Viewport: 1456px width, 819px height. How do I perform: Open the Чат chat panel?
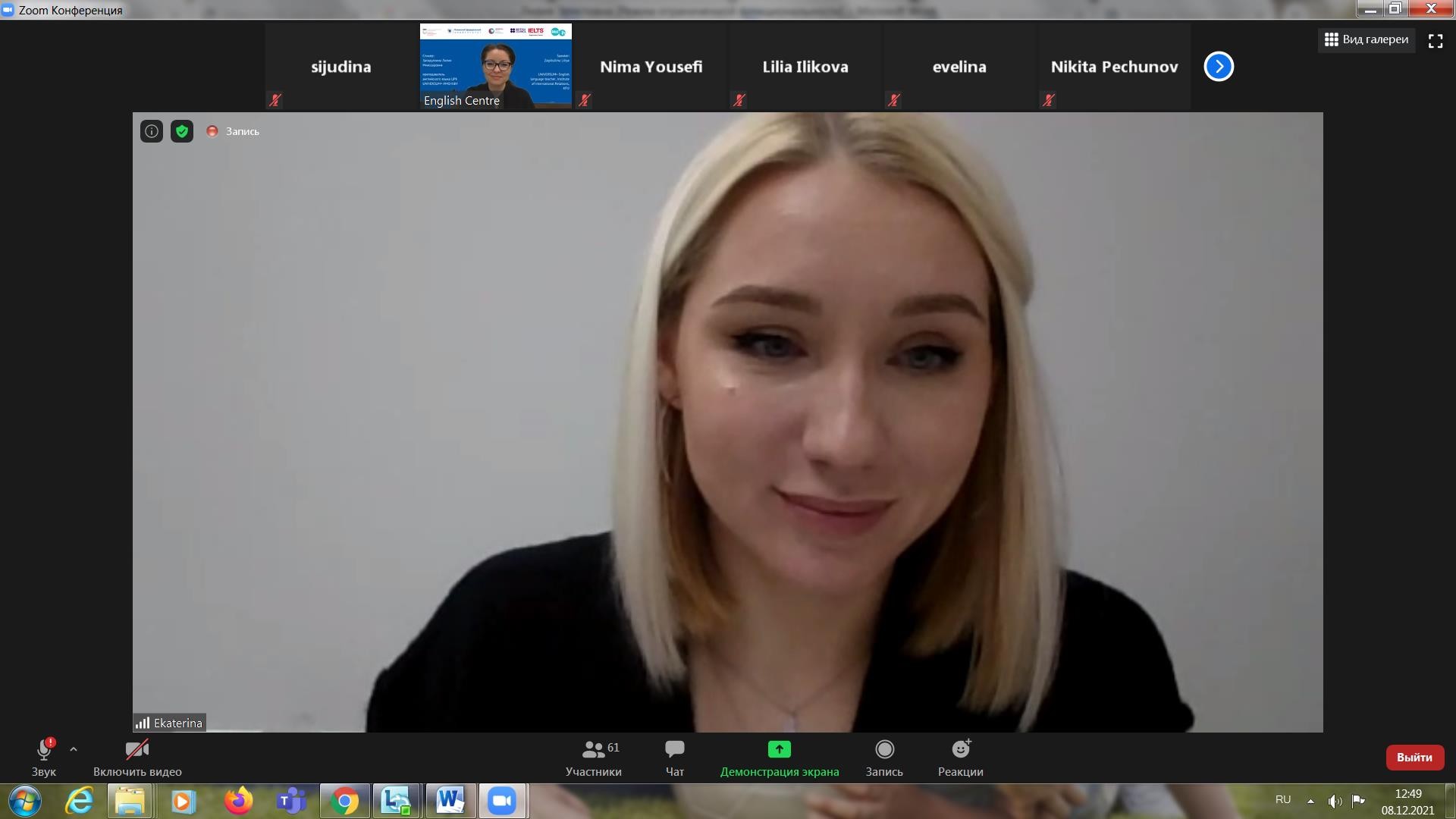click(x=674, y=758)
